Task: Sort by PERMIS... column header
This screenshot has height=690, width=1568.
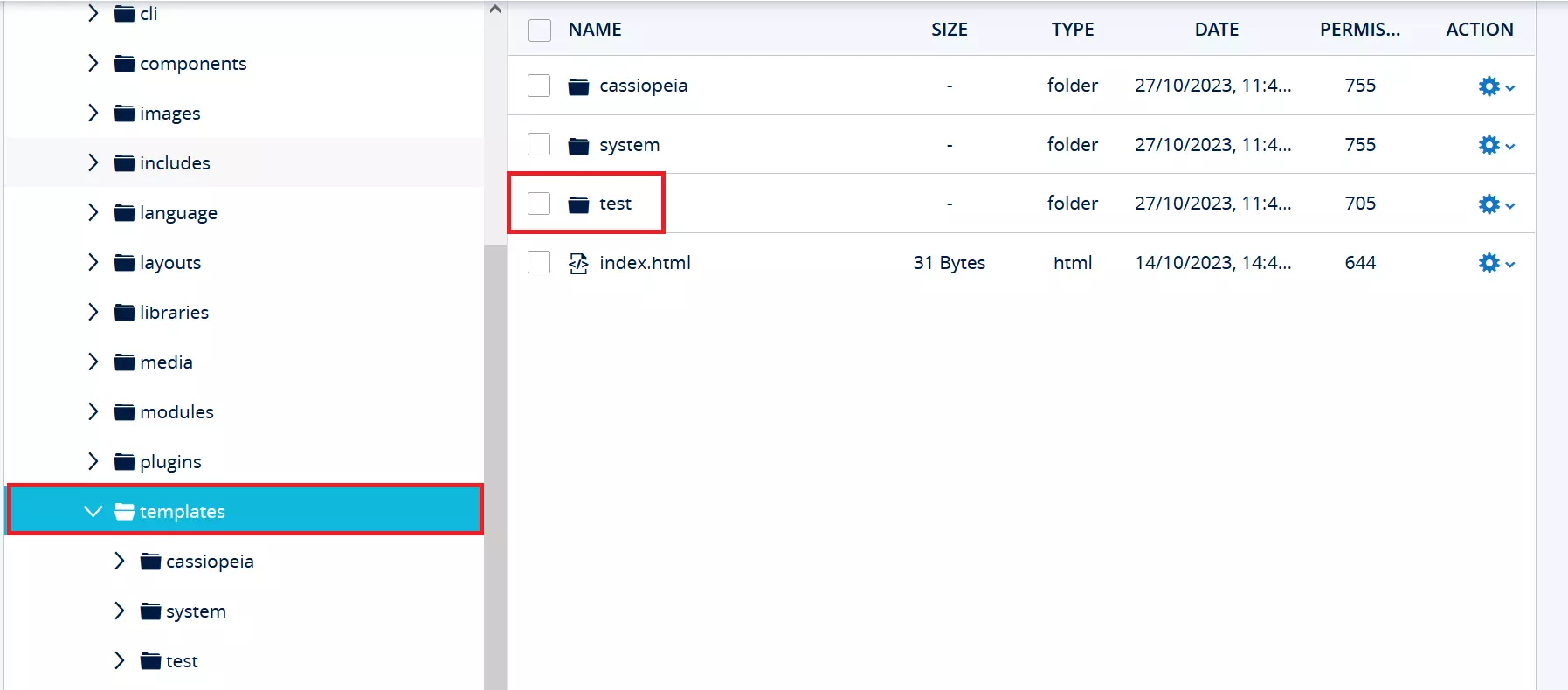Action: [x=1360, y=30]
